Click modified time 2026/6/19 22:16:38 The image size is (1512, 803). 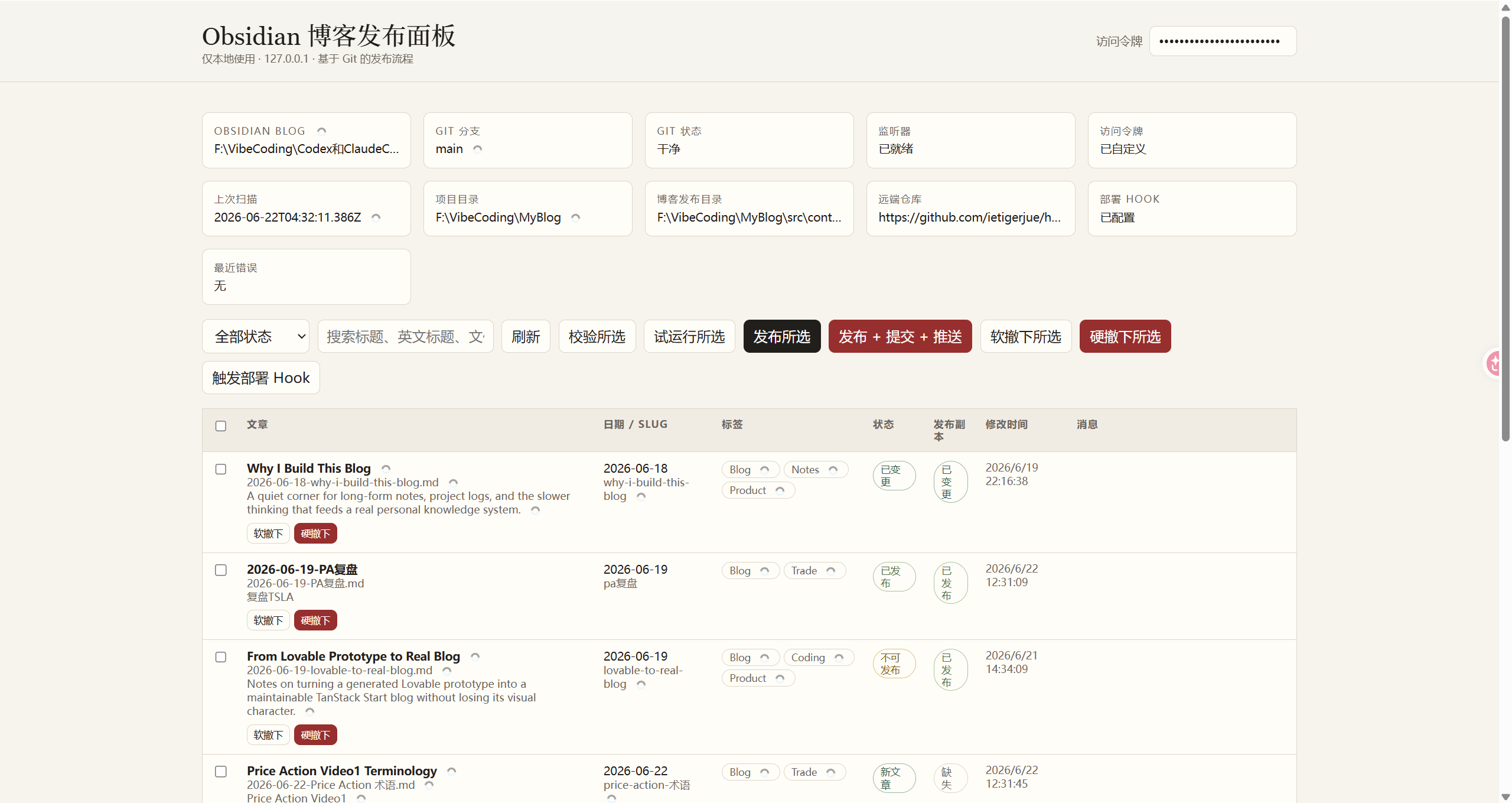(1012, 474)
